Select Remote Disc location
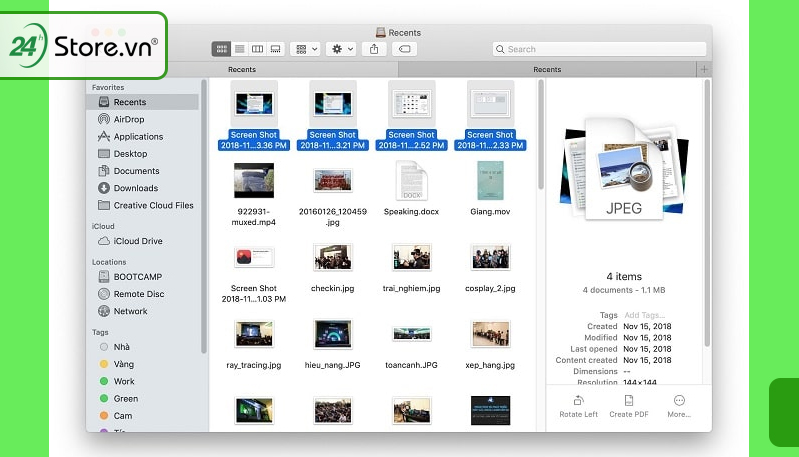Screen dimensions: 799x457 coord(142,294)
